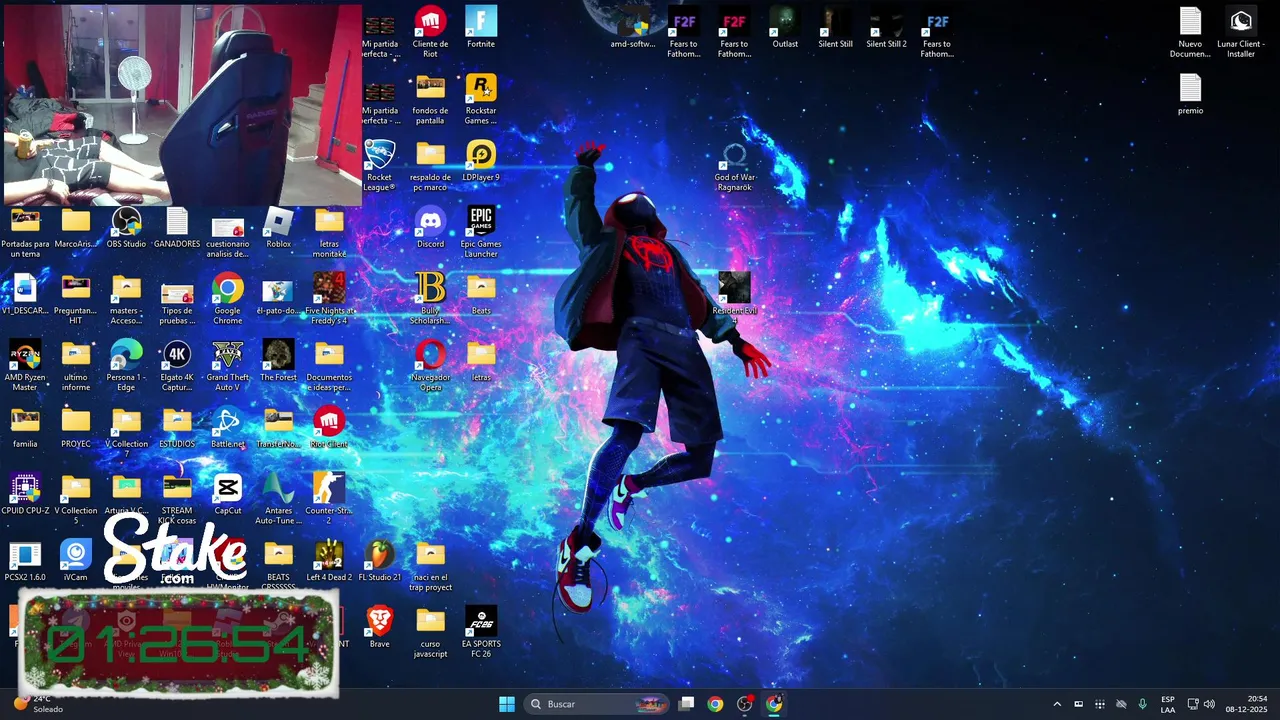1280x720 pixels.
Task: Open the Cliente de Riot shortcut
Action: coord(430,31)
